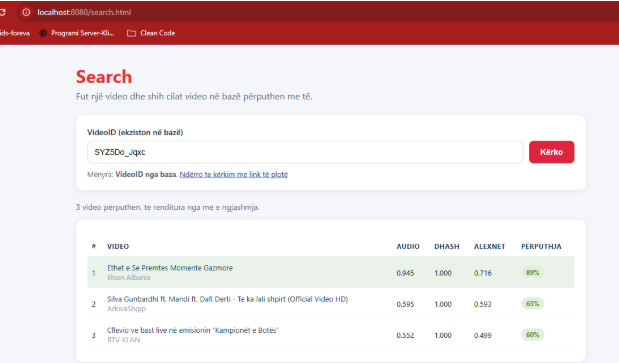Click the PËRPUTHJA column header
Image resolution: width=619 pixels, height=363 pixels.
[x=541, y=247]
